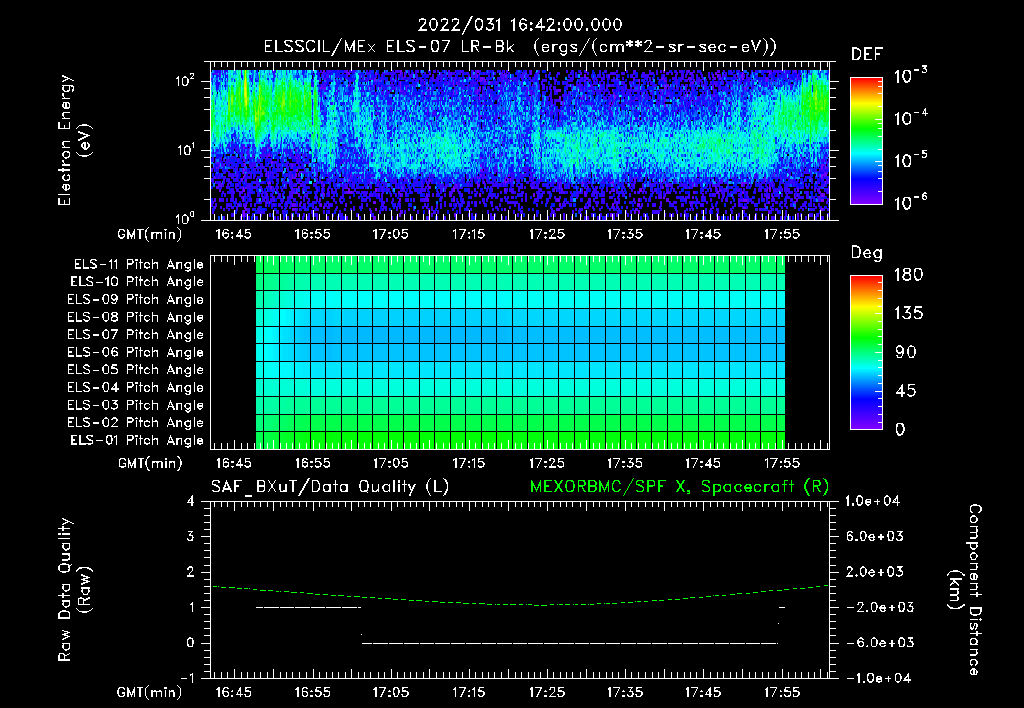Click the white data quality segment at value 1
Screen dimensions: 1024x708
tap(308, 607)
